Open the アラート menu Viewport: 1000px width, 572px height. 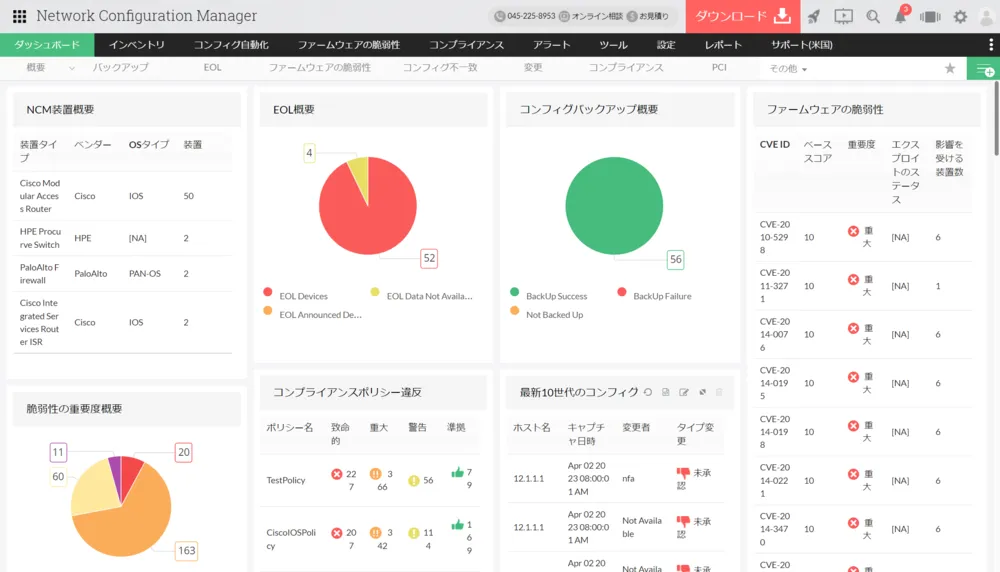point(552,45)
